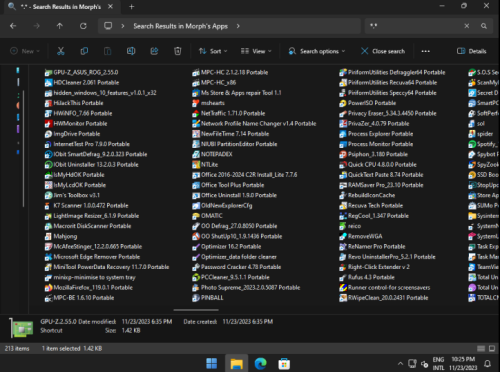Expand chevron after Search Results in Morph's Apps
This screenshot has width=500, height=372.
click(238, 26)
